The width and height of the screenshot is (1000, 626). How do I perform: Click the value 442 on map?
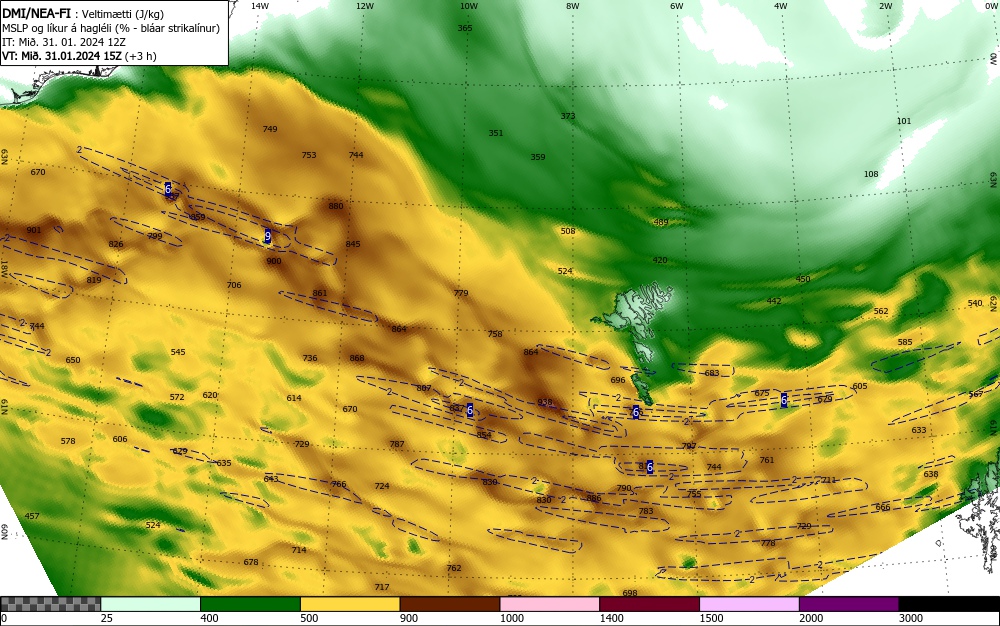pyautogui.click(x=774, y=301)
